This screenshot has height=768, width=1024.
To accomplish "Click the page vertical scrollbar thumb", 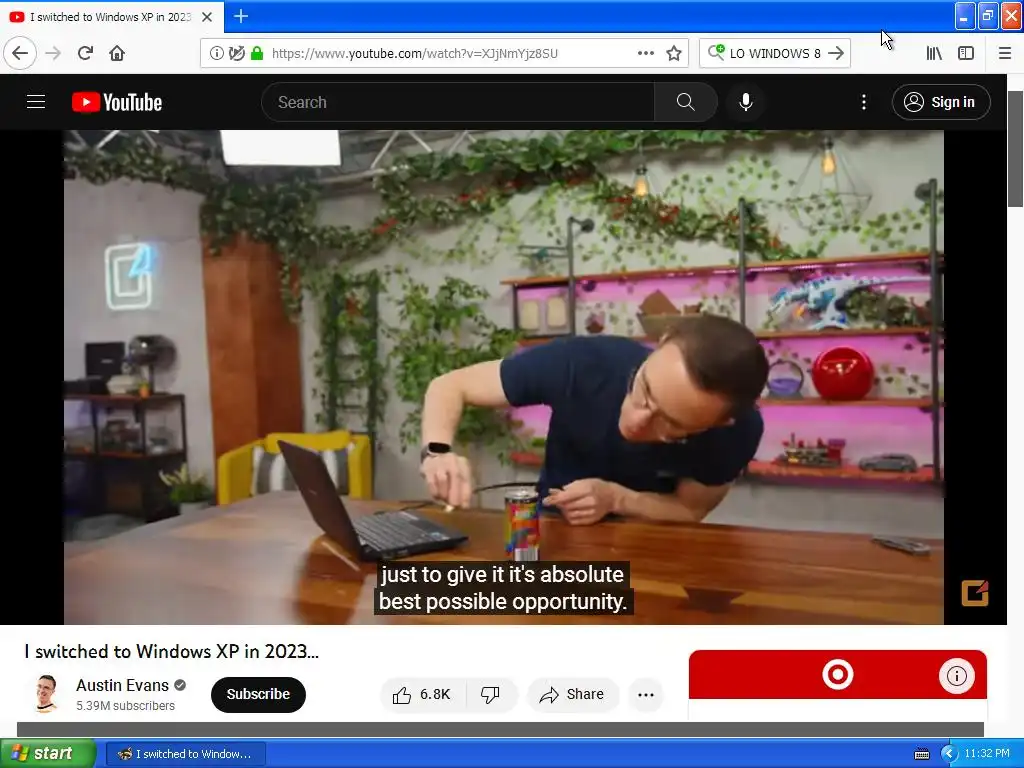I will [1016, 149].
